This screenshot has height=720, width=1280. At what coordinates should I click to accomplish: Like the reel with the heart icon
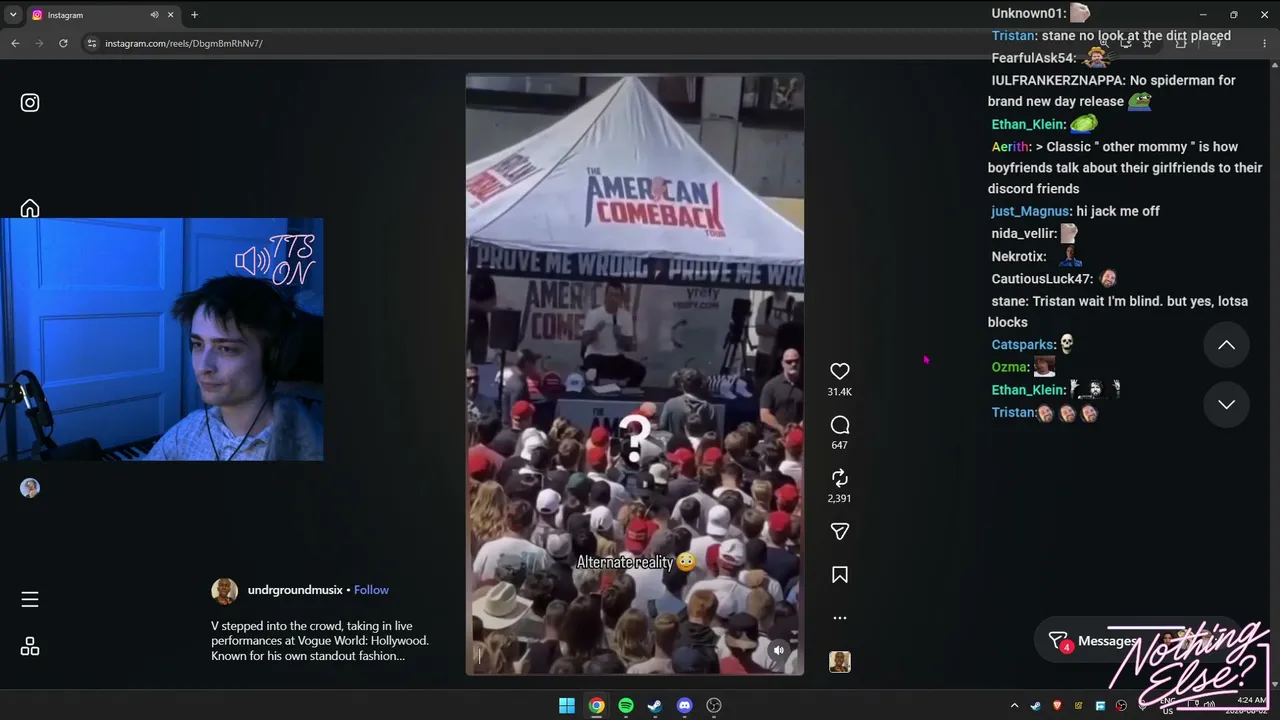click(x=840, y=371)
